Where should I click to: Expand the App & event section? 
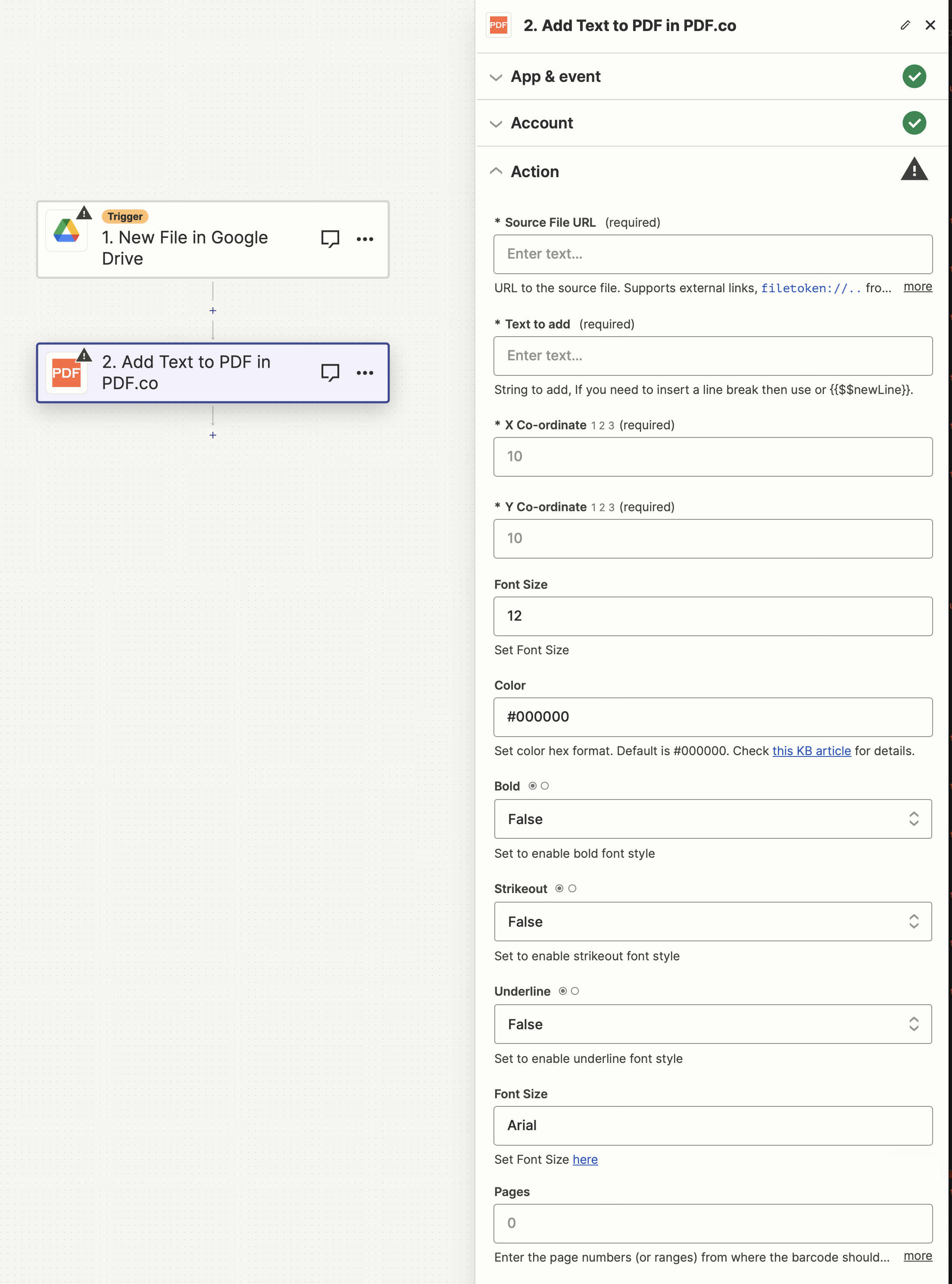pos(496,77)
